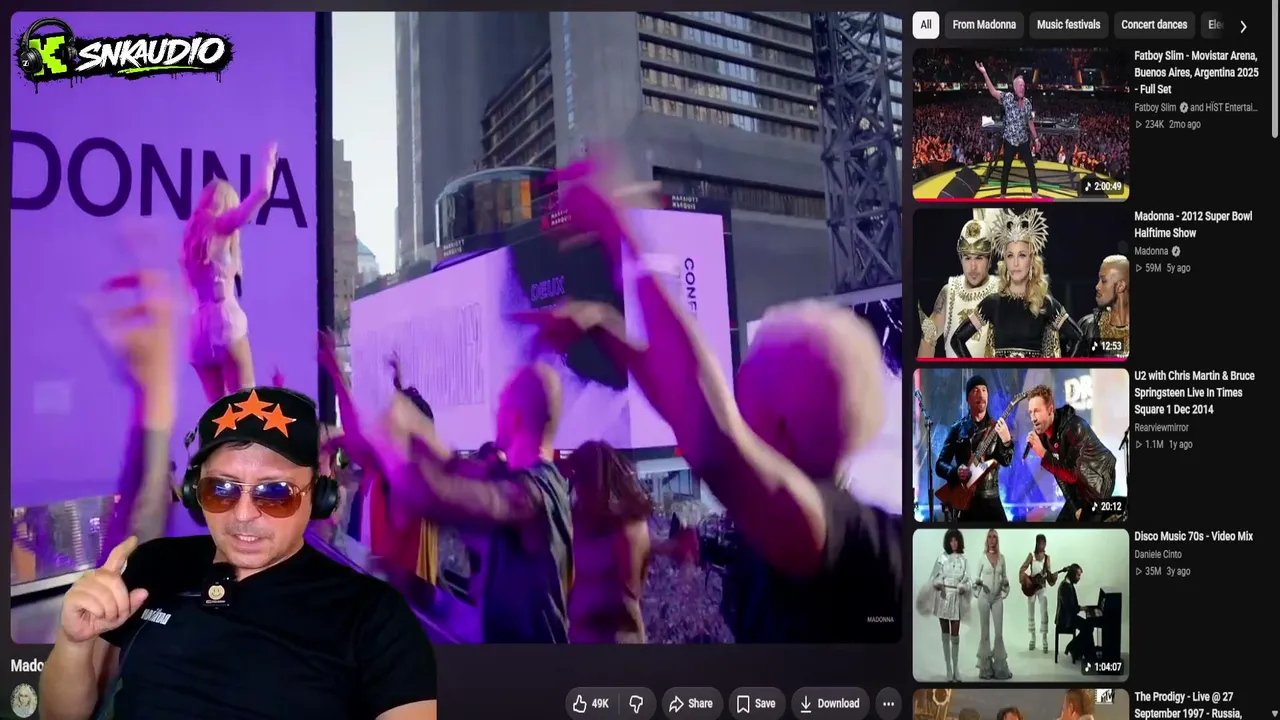Click "The Prodigy - Live @ 27 September 1997" title
Image resolution: width=1280 pixels, height=720 pixels.
point(1188,705)
